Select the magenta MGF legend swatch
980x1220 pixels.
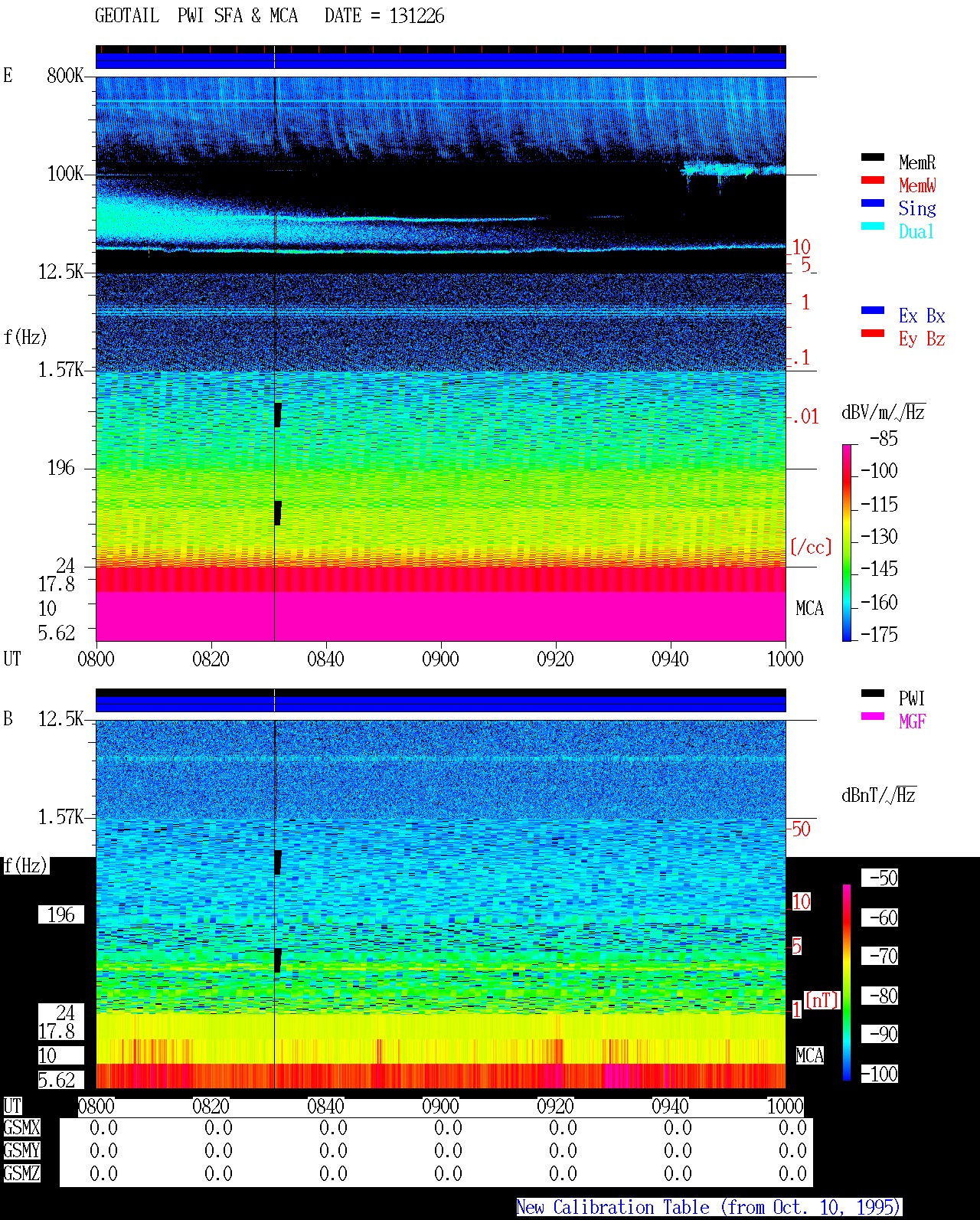coord(873,716)
